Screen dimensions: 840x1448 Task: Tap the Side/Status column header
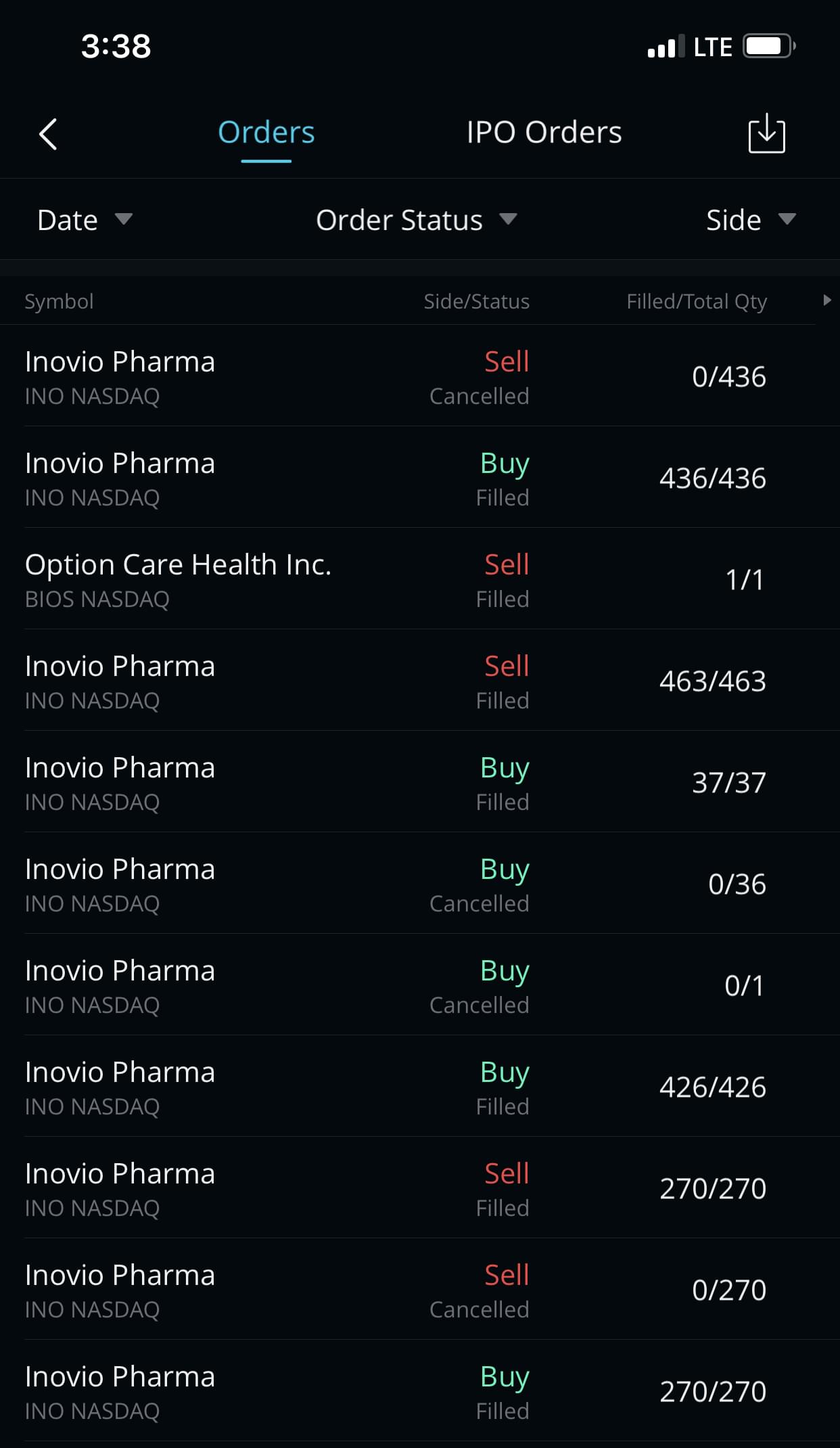tap(476, 301)
